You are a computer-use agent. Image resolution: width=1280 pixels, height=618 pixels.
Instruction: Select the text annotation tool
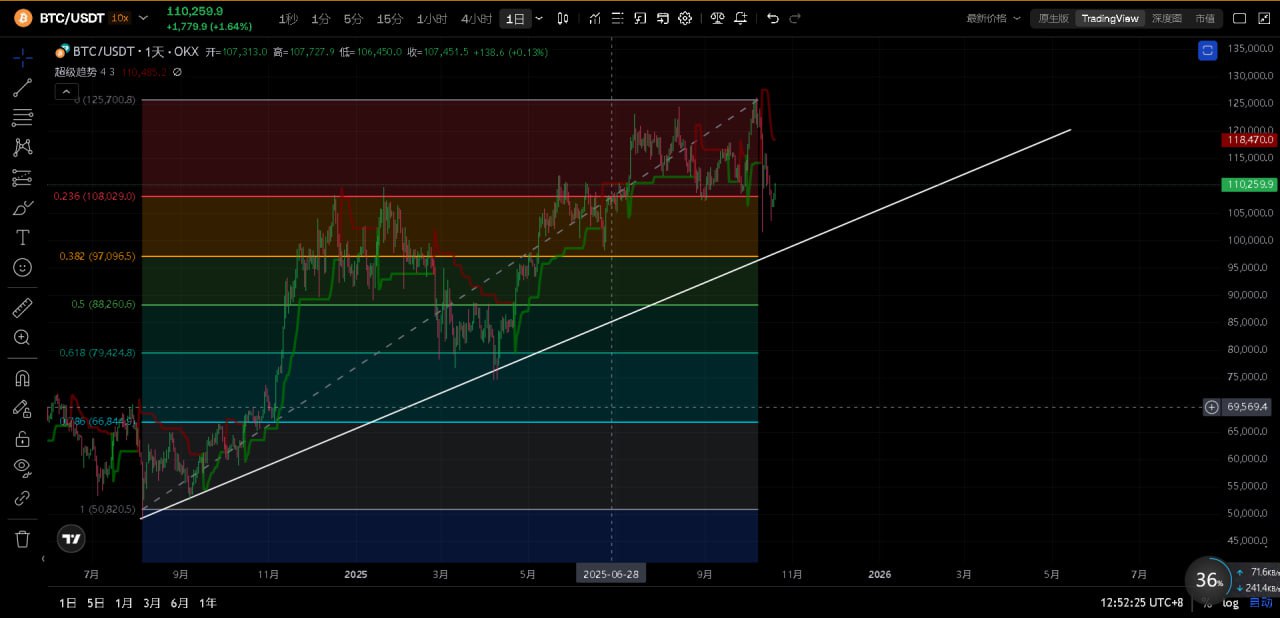point(22,237)
